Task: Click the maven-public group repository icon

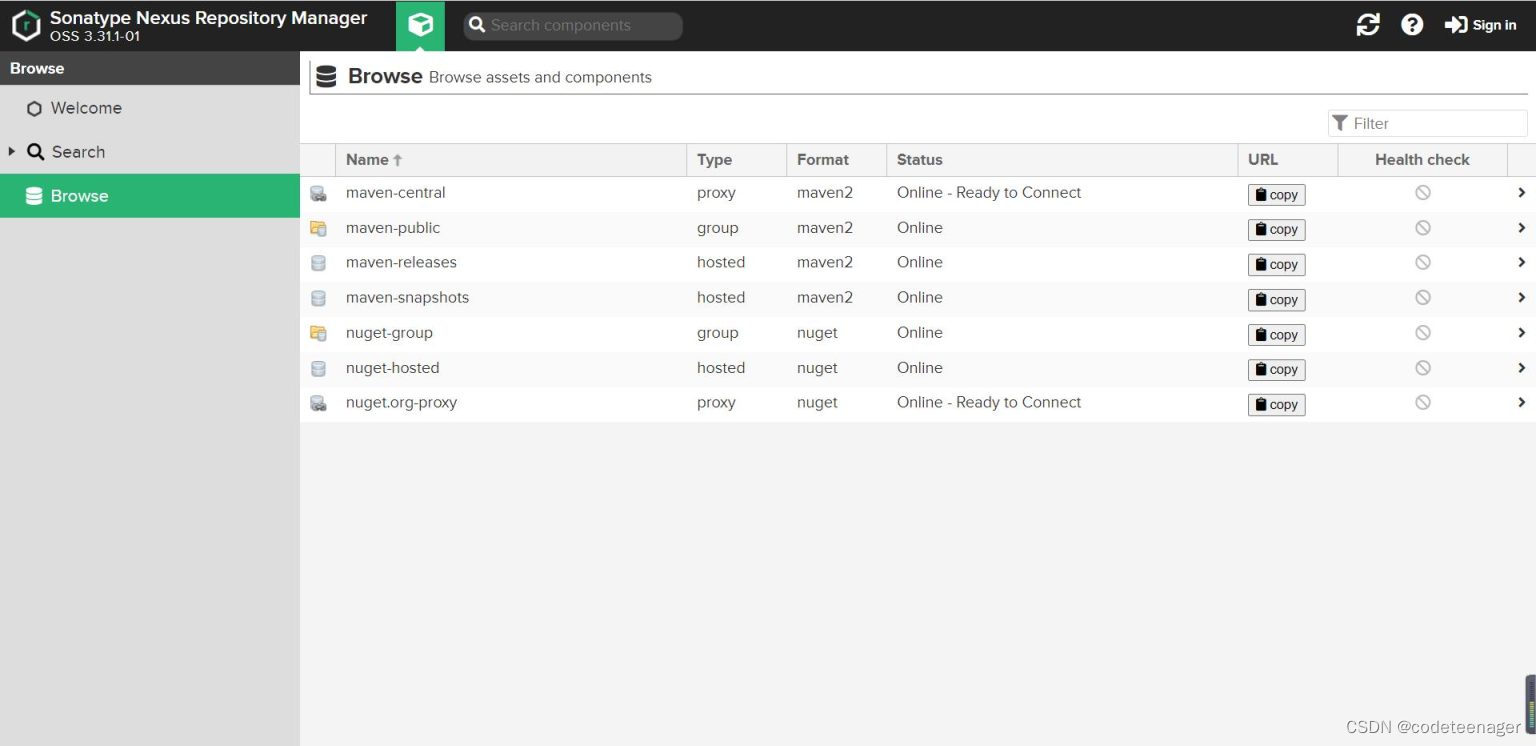Action: click(x=318, y=229)
